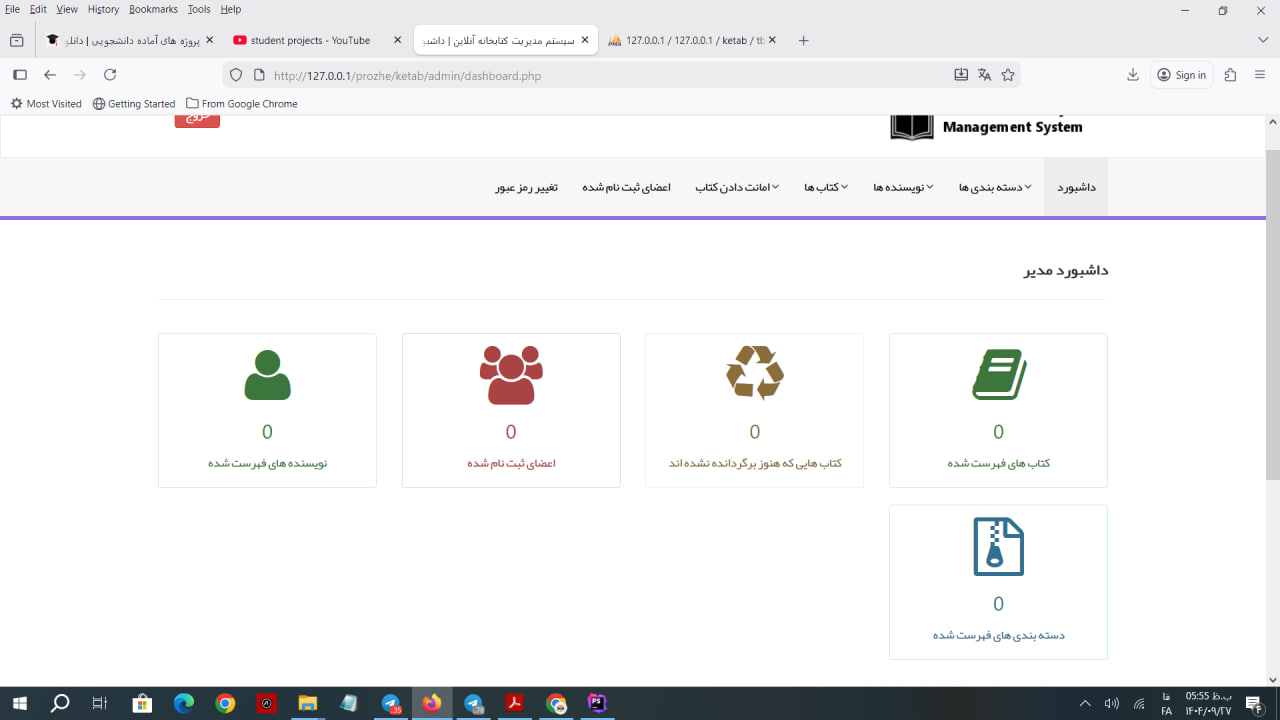
Task: Open Telegram from the Windows taskbar
Action: 391,704
